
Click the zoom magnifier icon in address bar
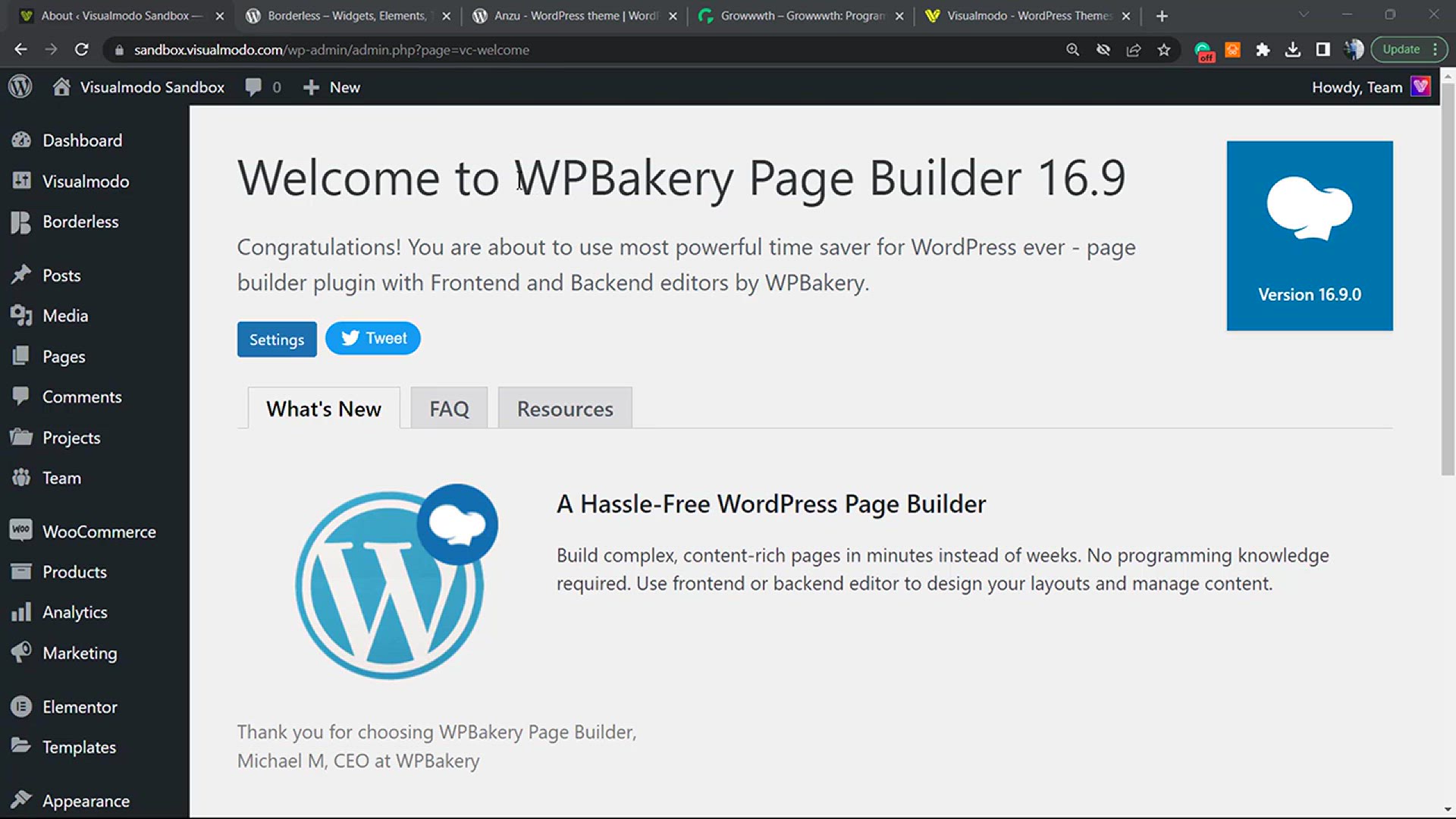pyautogui.click(x=1072, y=49)
